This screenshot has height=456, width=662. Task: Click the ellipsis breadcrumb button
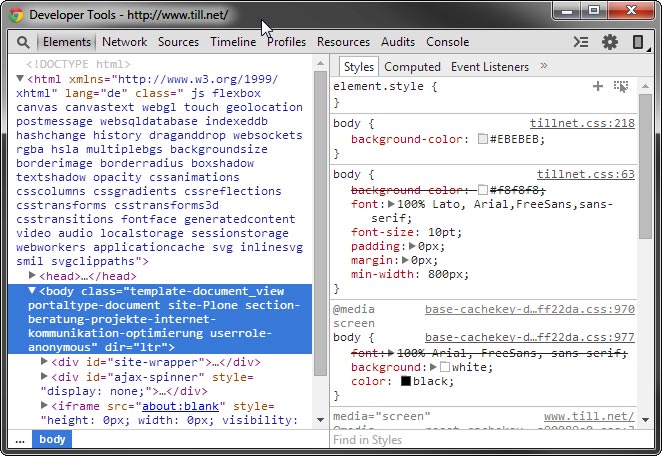pyautogui.click(x=19, y=439)
